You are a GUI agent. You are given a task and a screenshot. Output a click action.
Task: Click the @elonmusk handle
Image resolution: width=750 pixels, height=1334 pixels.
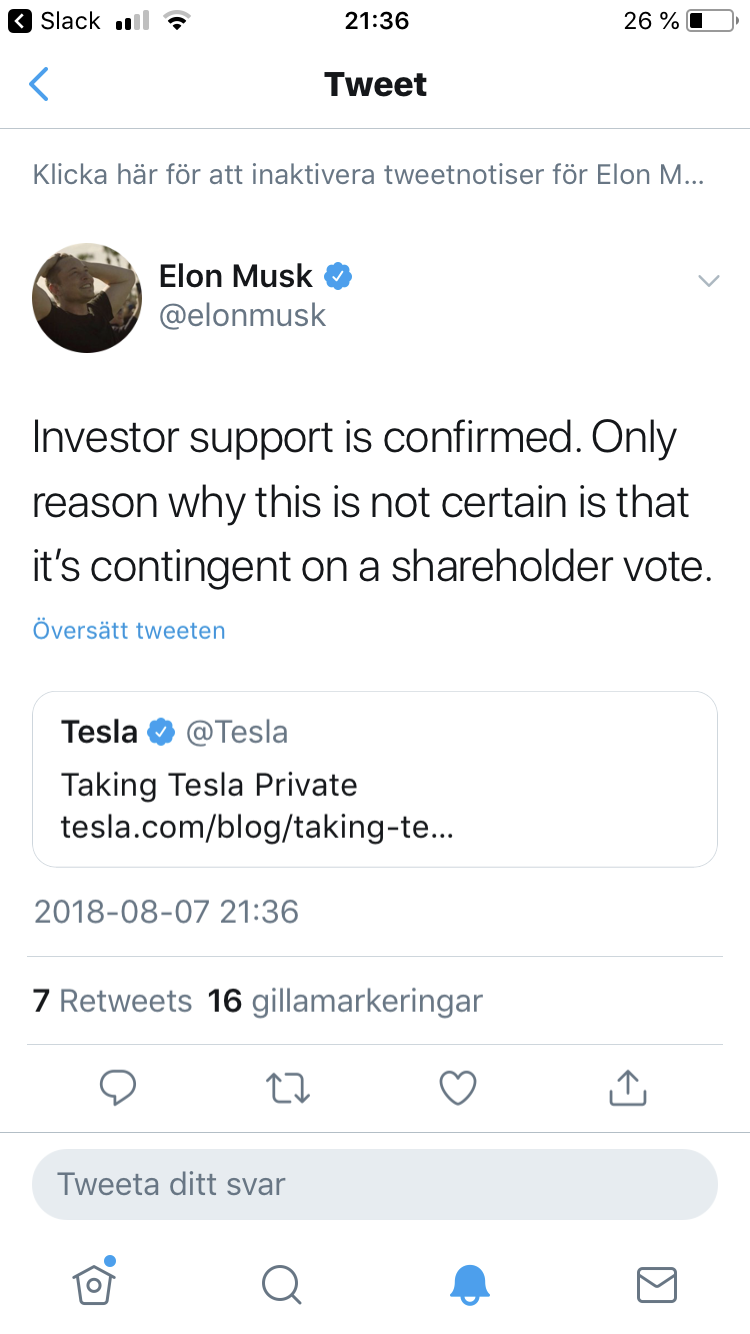pos(243,316)
